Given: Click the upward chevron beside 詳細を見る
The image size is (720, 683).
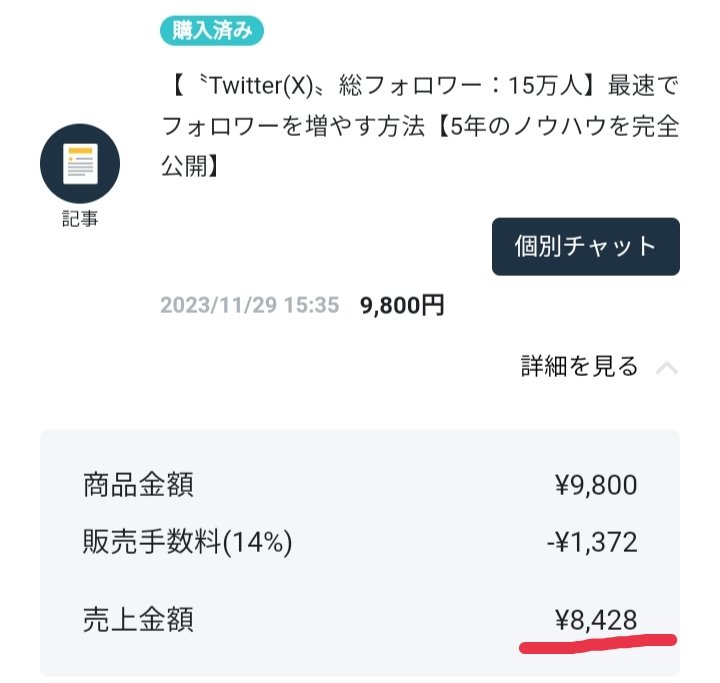Looking at the screenshot, I should click(667, 368).
